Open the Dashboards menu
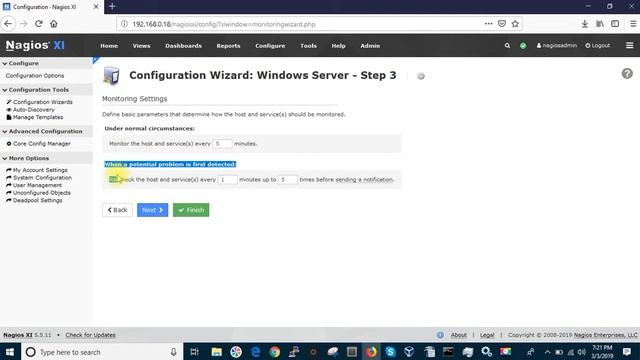 click(183, 46)
